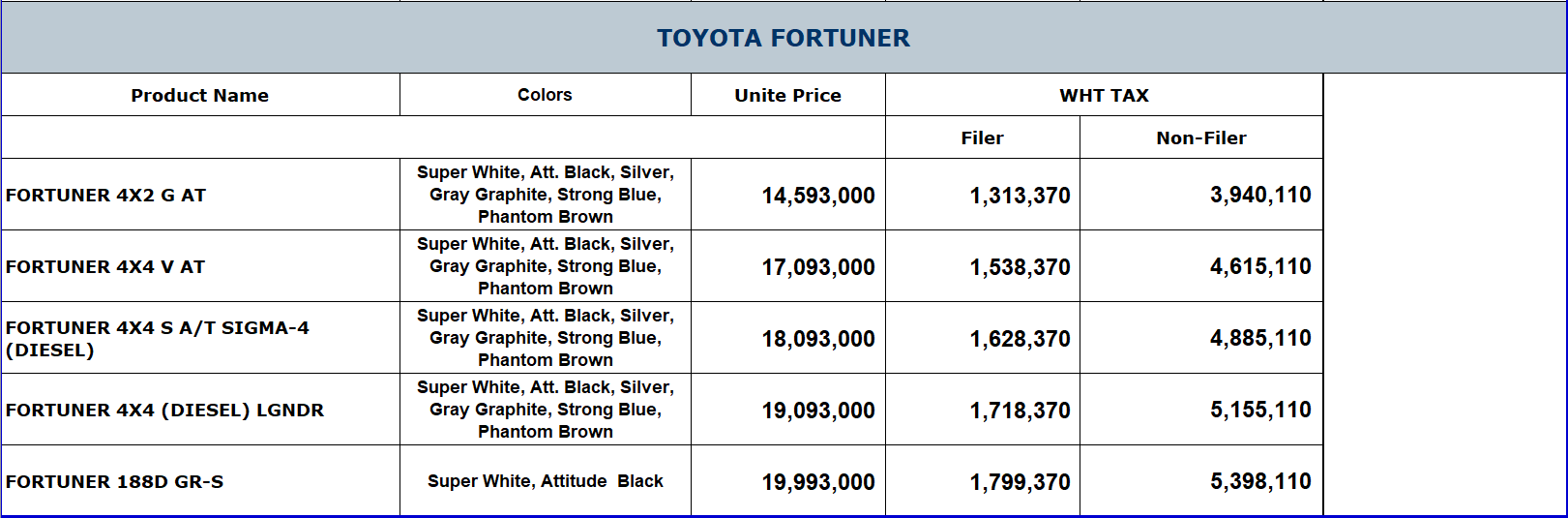The width and height of the screenshot is (1568, 518).
Task: Click the 5,155,110 non-filer tax value
Action: 1260,410
